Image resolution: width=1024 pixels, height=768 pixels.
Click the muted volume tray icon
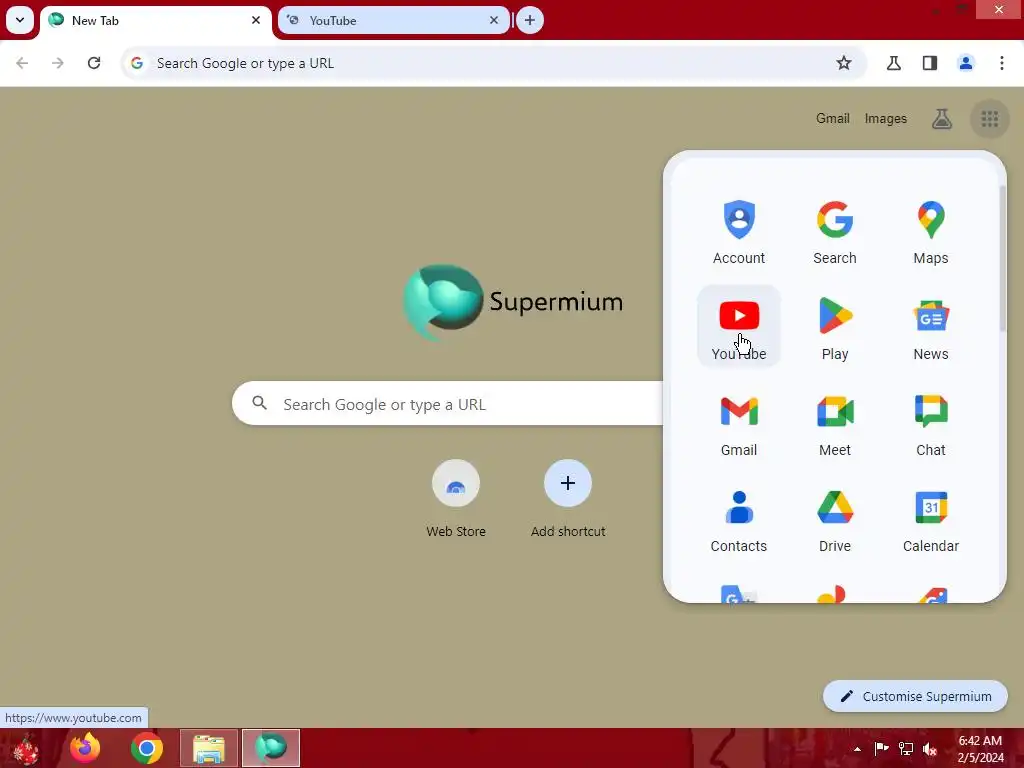[x=930, y=749]
